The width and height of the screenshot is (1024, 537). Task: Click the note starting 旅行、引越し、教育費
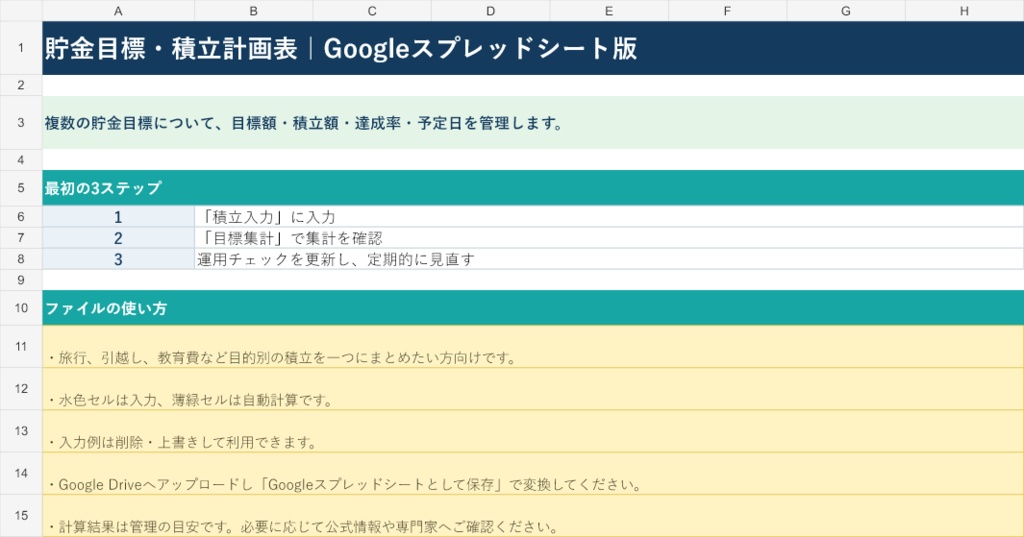tap(533, 346)
